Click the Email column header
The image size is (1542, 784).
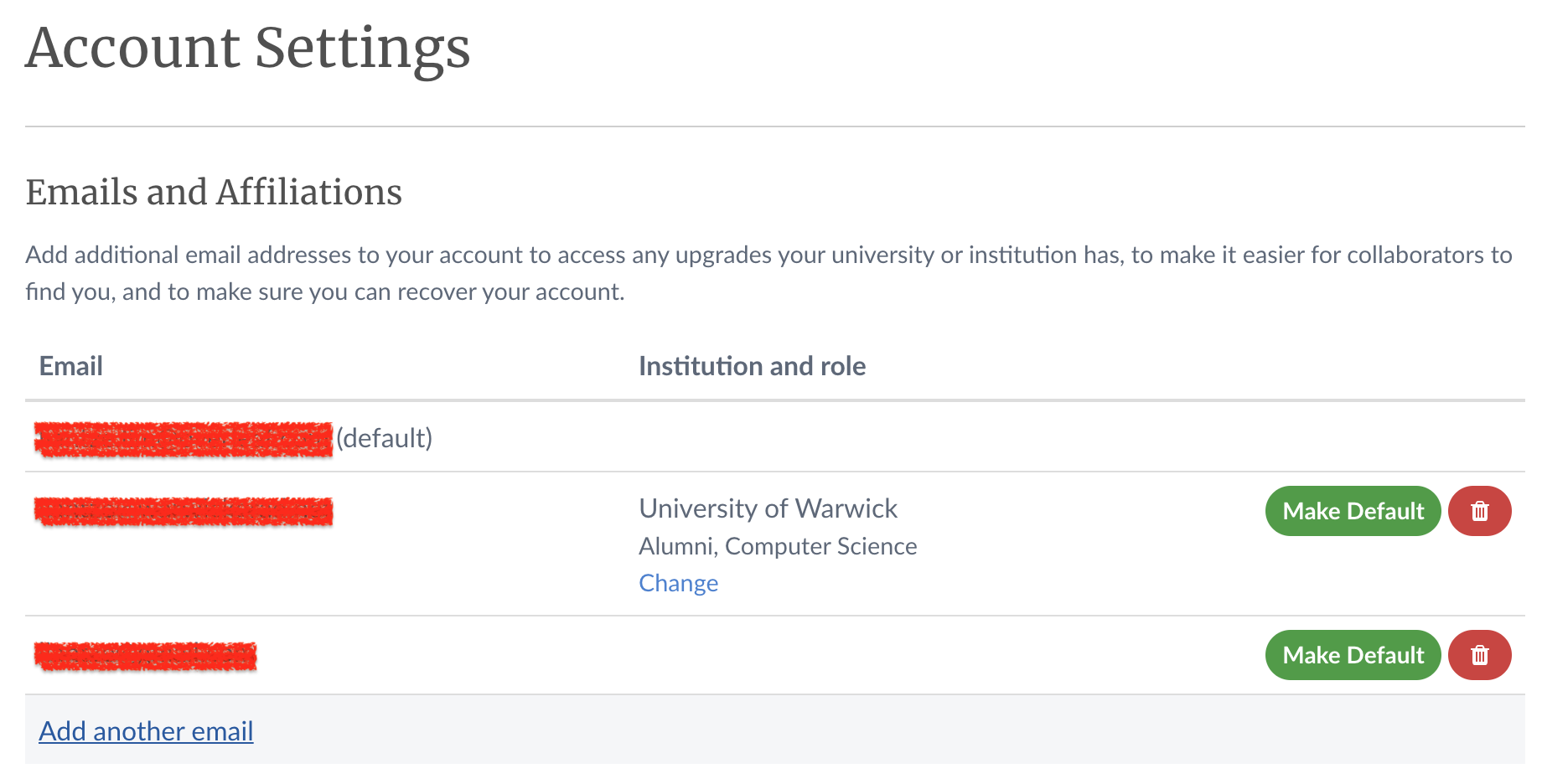coord(71,366)
